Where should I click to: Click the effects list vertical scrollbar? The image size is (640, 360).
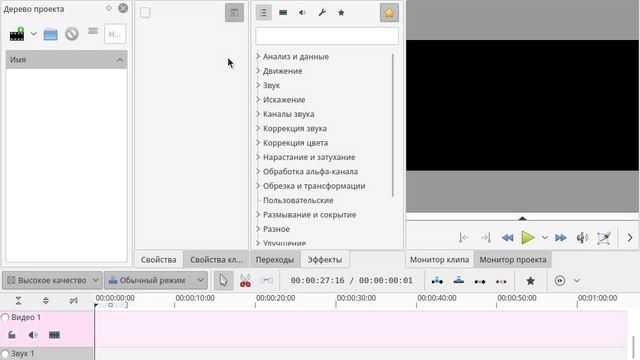point(393,125)
